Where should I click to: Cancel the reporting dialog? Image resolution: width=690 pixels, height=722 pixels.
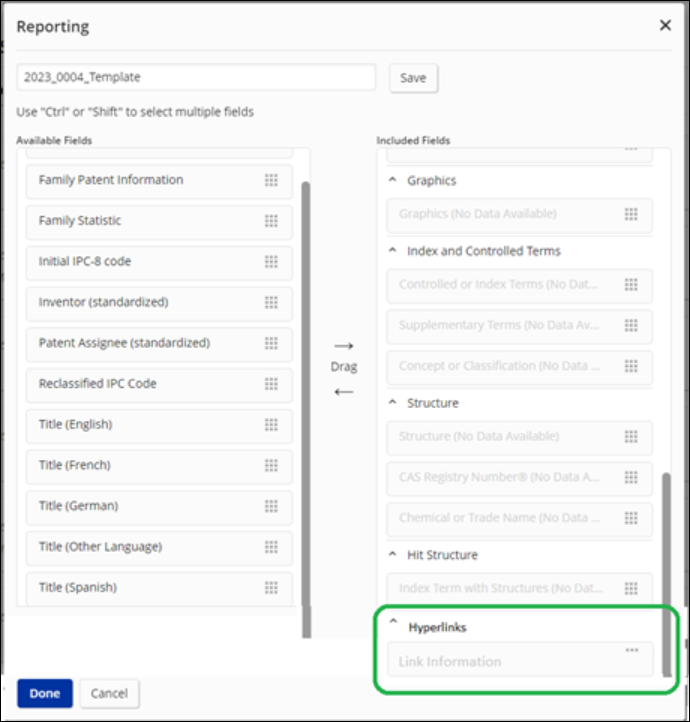pyautogui.click(x=109, y=693)
